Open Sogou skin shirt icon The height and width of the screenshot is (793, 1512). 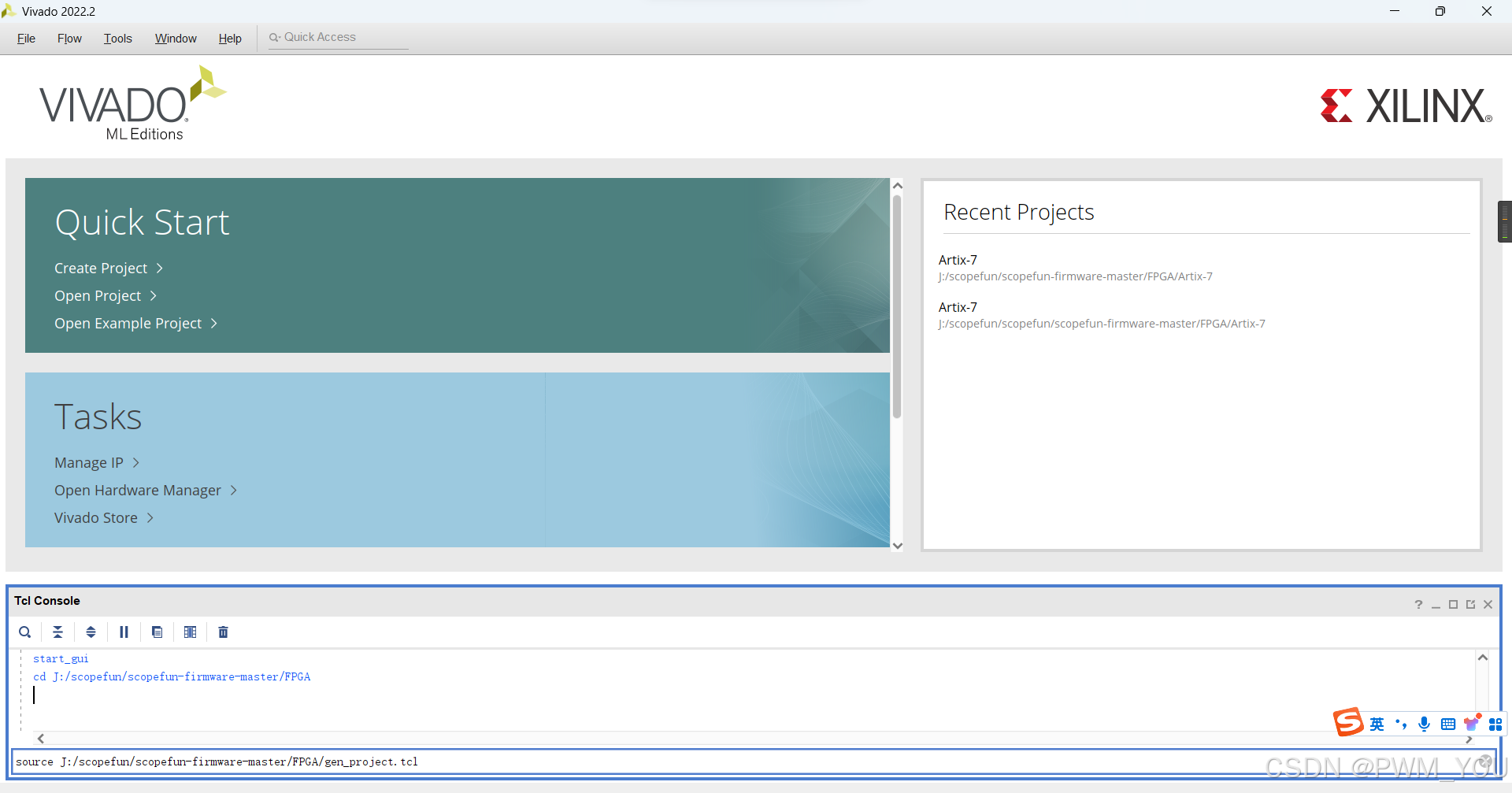pyautogui.click(x=1472, y=724)
